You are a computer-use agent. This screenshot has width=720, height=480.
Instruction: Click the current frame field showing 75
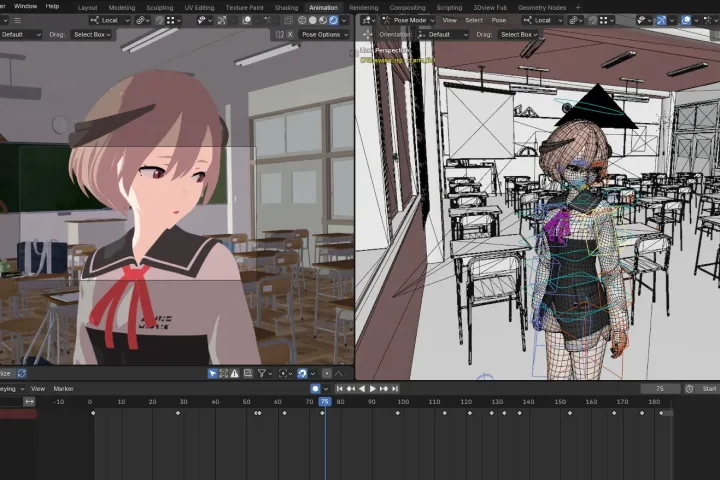(660, 389)
